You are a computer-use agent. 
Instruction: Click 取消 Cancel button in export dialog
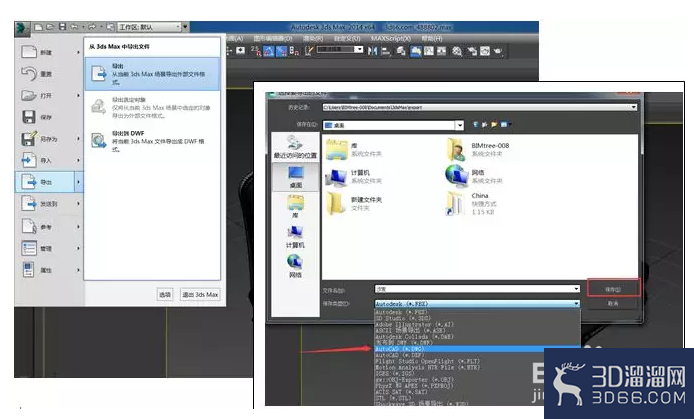pos(613,304)
